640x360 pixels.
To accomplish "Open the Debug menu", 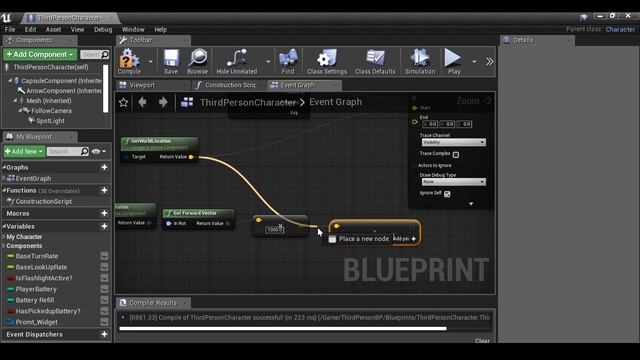I will [103, 29].
